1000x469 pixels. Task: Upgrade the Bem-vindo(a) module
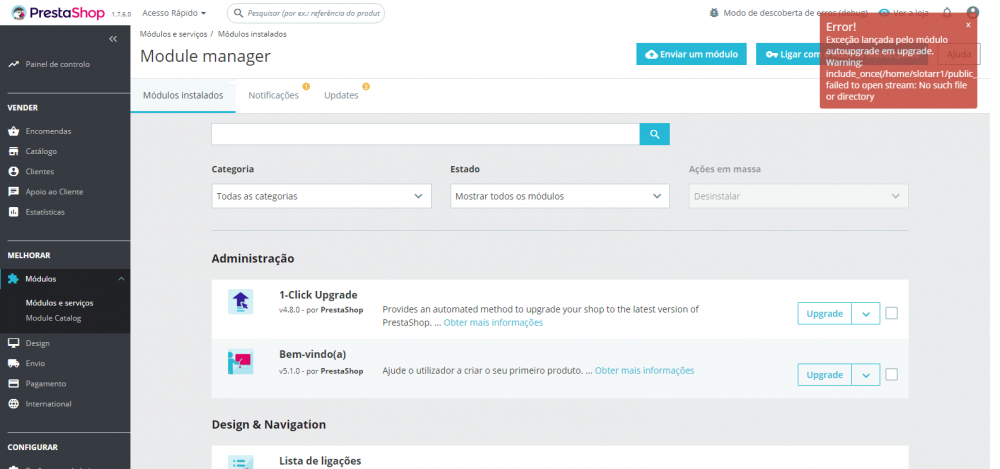tap(825, 375)
